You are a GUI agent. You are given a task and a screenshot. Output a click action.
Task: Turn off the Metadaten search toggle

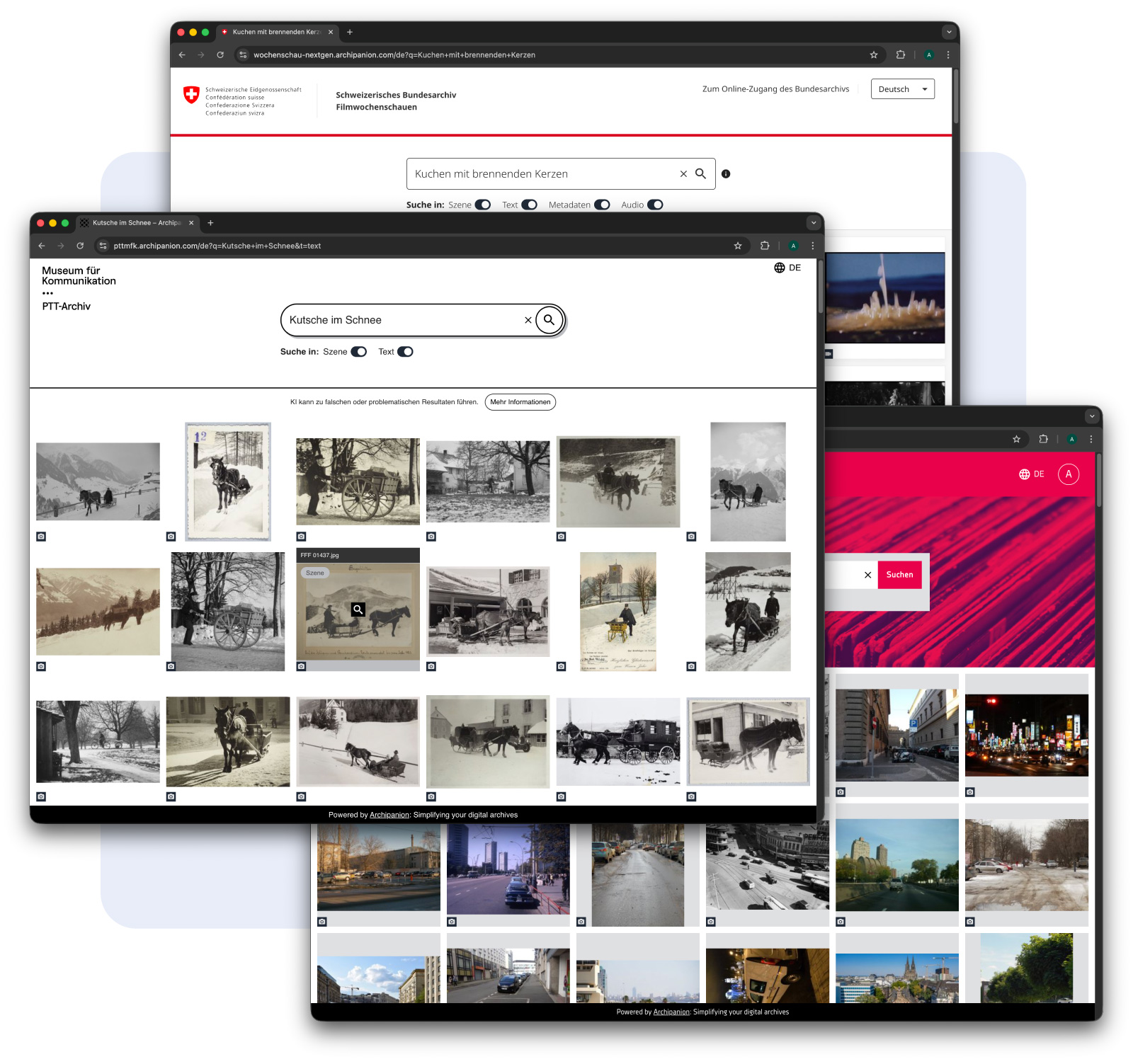click(x=602, y=205)
